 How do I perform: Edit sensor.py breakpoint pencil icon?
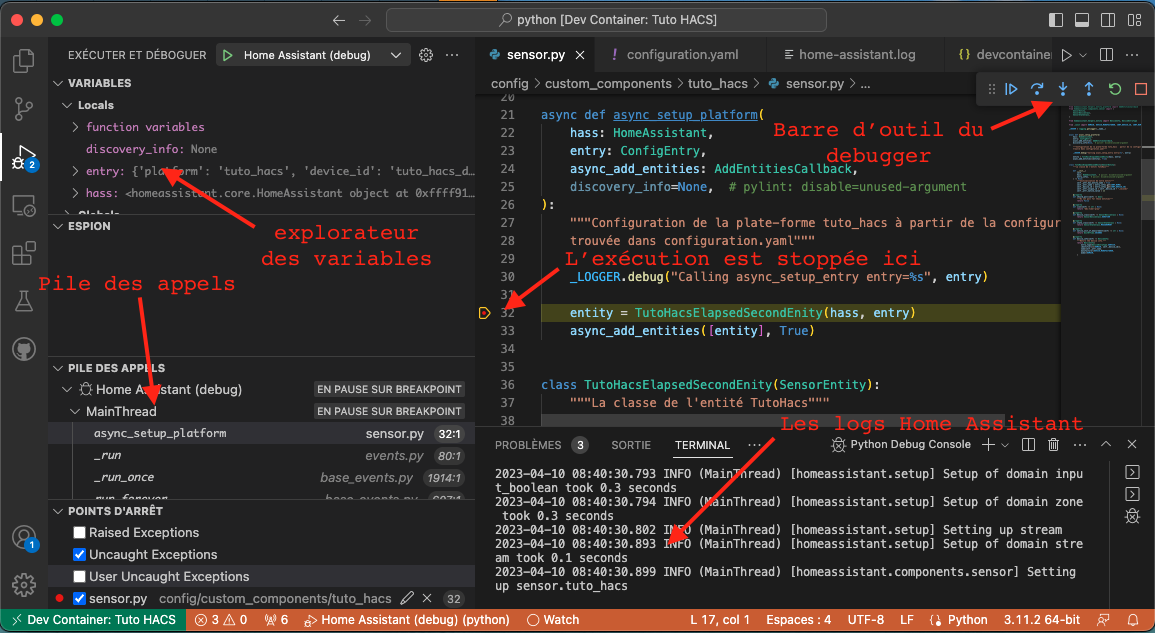[x=407, y=598]
